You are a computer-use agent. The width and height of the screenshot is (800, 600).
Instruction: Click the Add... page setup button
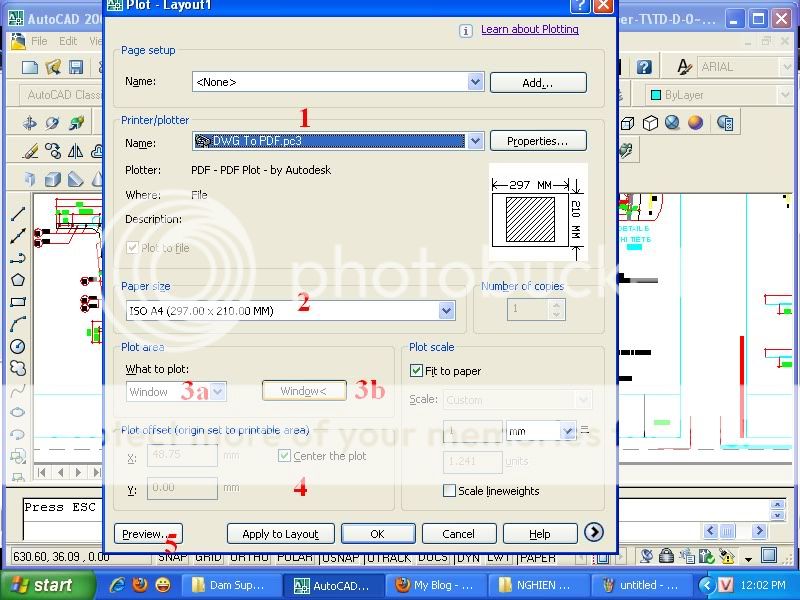538,83
